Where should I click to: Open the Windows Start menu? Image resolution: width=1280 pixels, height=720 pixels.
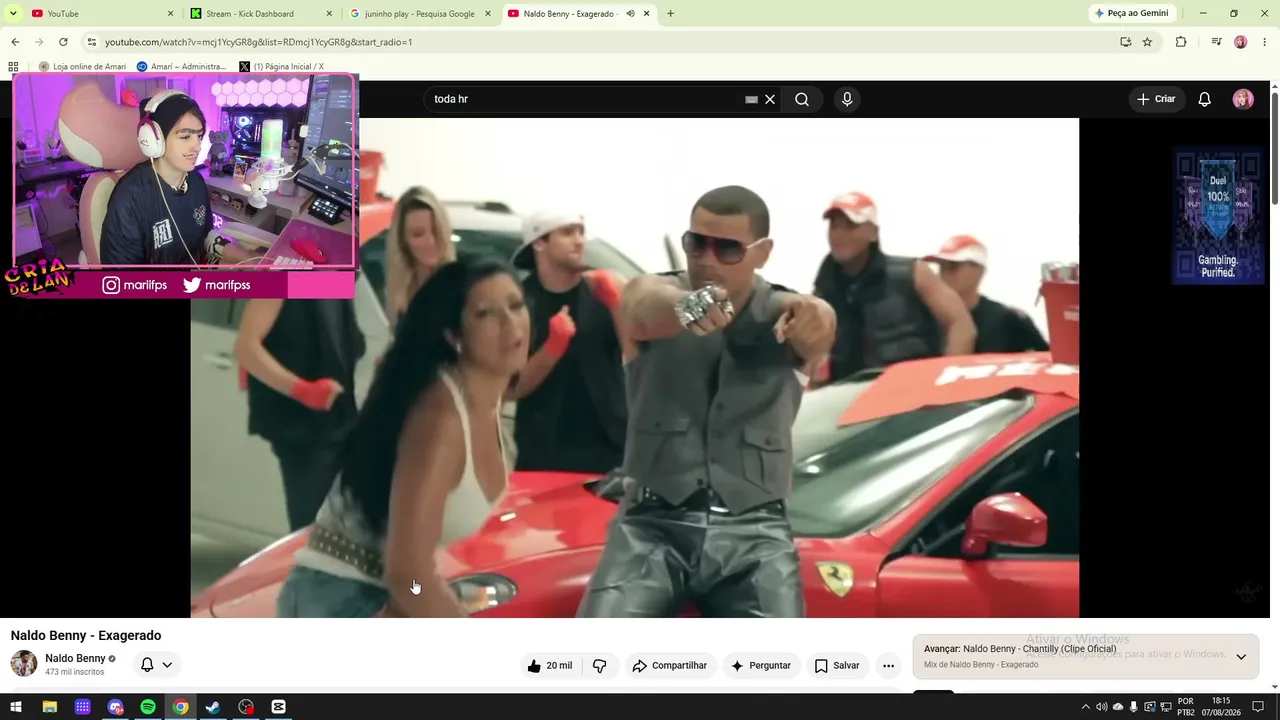(x=16, y=707)
